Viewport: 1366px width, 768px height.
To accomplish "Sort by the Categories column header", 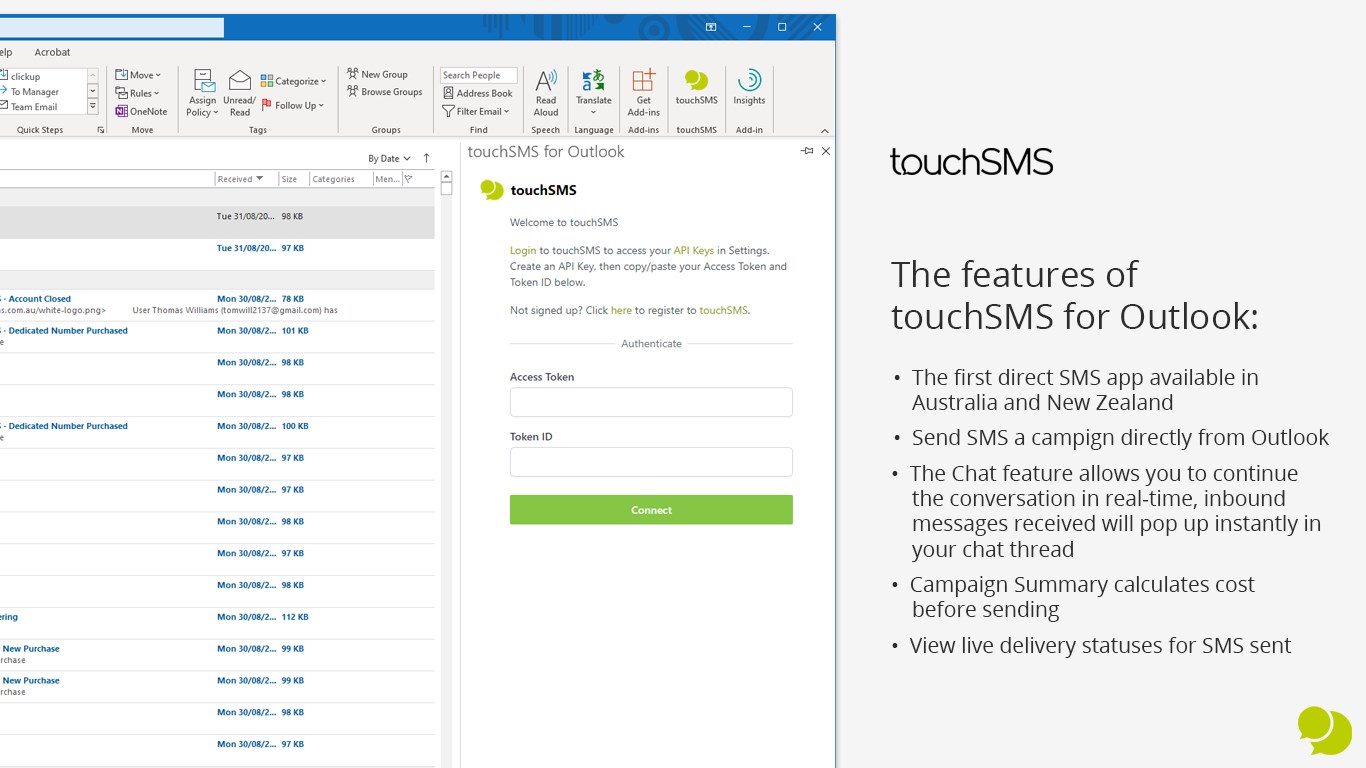I will (340, 179).
